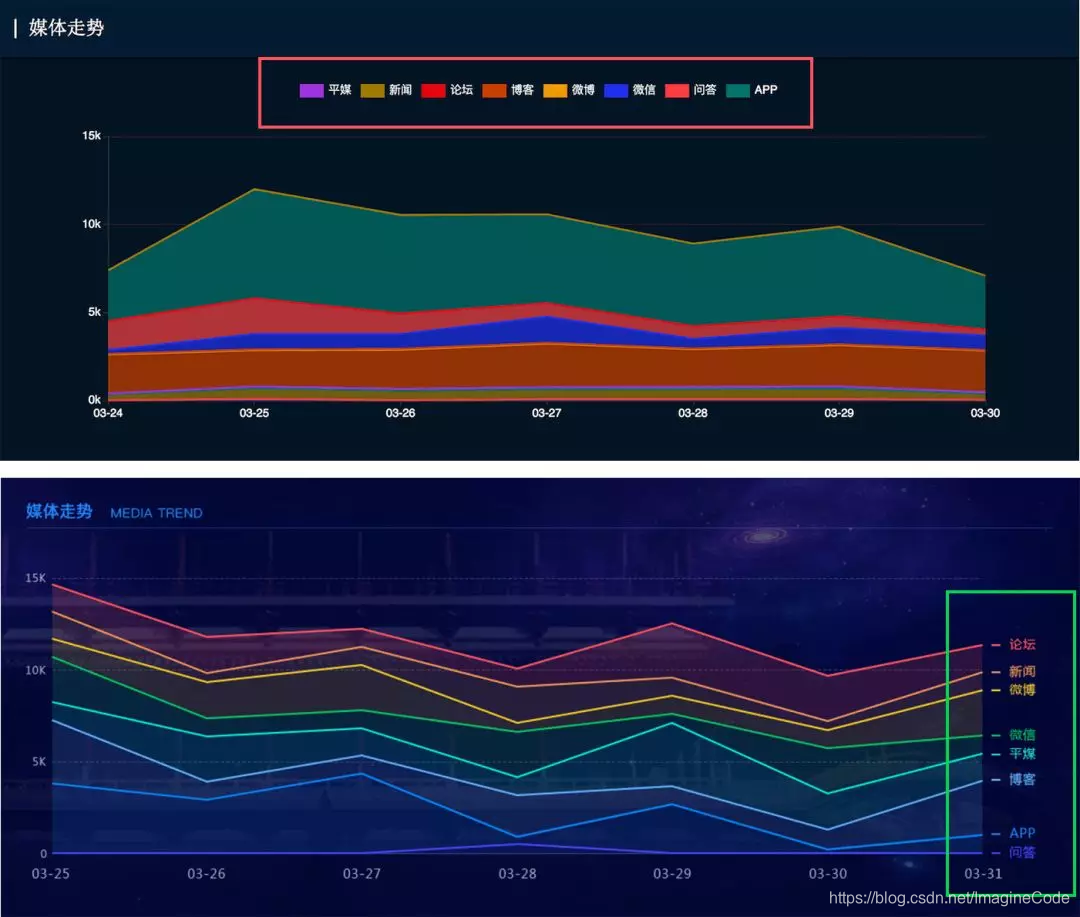Open the blog.csdn.net watermark link

[949, 898]
